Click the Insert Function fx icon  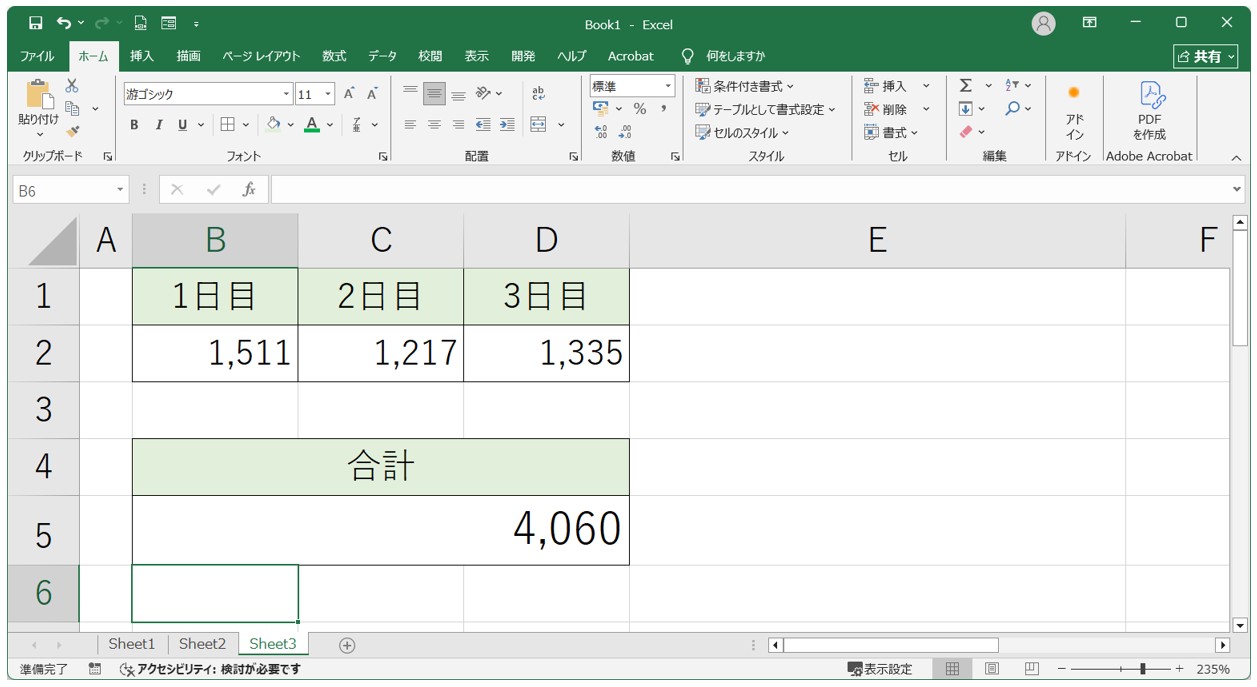click(x=249, y=190)
